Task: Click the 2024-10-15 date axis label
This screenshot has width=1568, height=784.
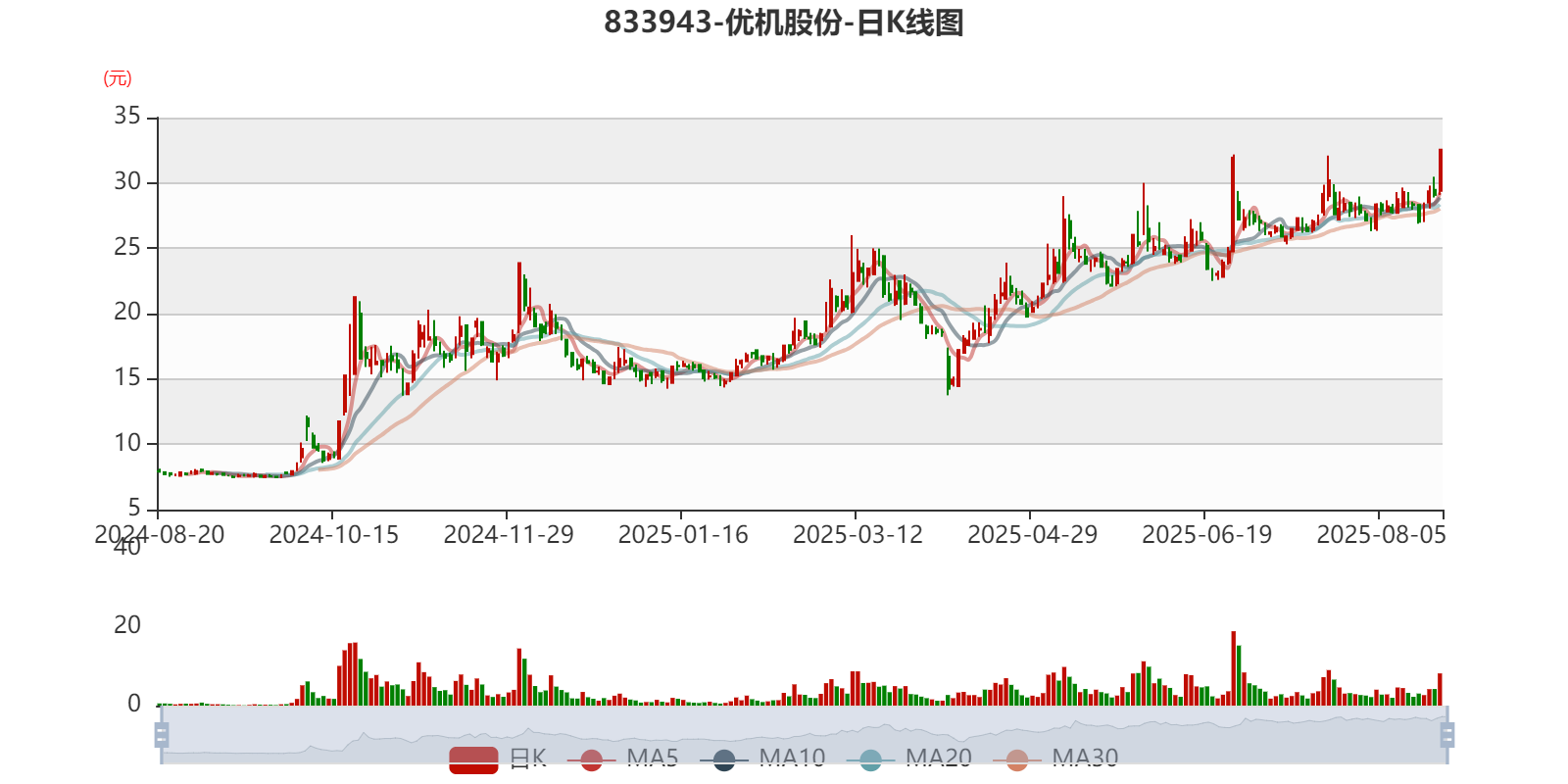Action: click(334, 534)
